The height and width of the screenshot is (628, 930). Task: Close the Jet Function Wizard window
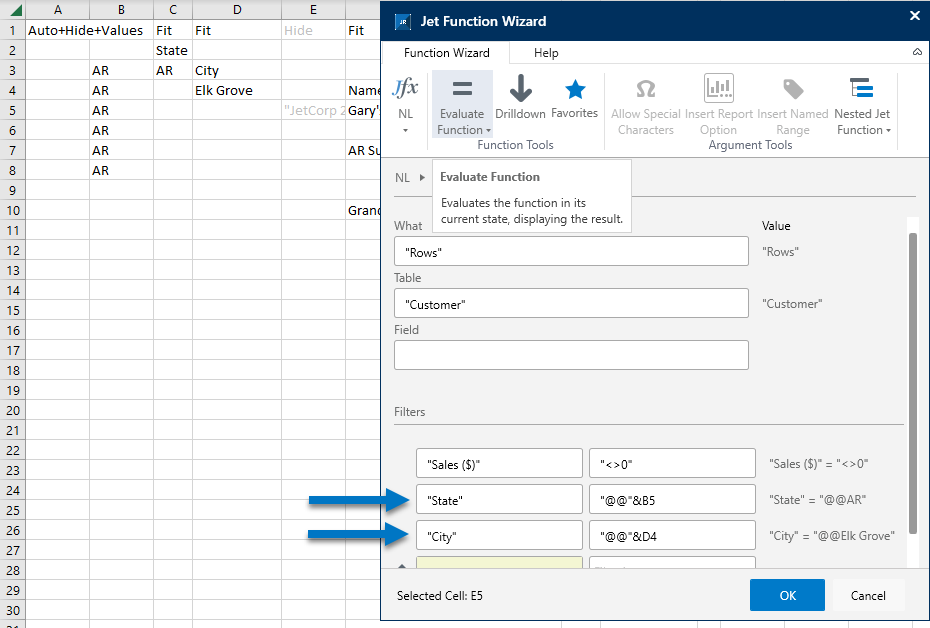pos(915,16)
